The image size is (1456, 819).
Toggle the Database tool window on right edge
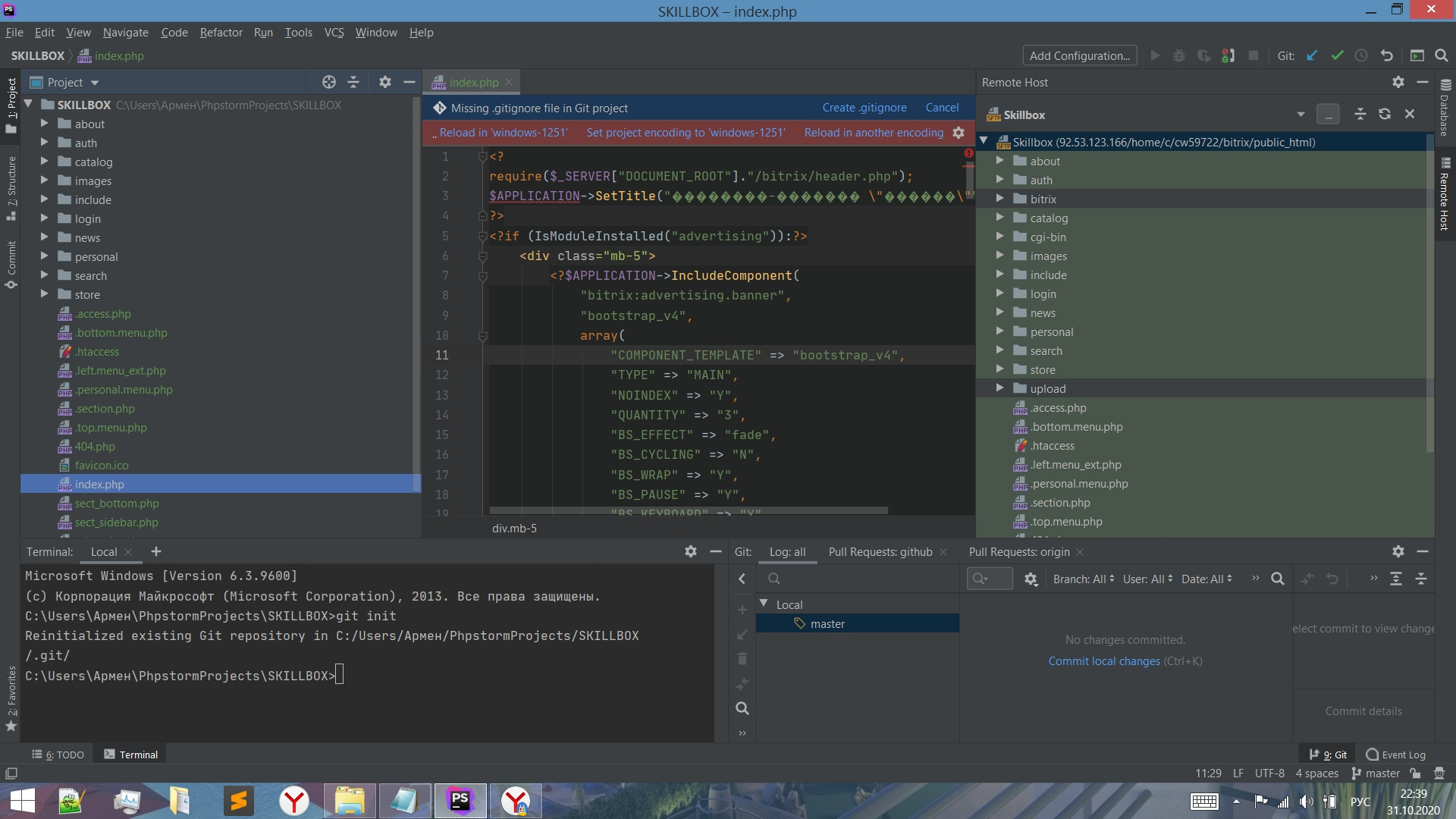point(1445,108)
